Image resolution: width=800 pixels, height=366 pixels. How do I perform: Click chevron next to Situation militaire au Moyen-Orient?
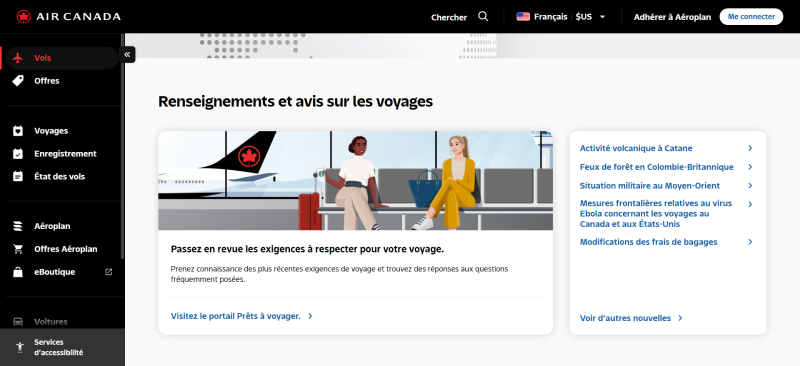pyautogui.click(x=750, y=186)
